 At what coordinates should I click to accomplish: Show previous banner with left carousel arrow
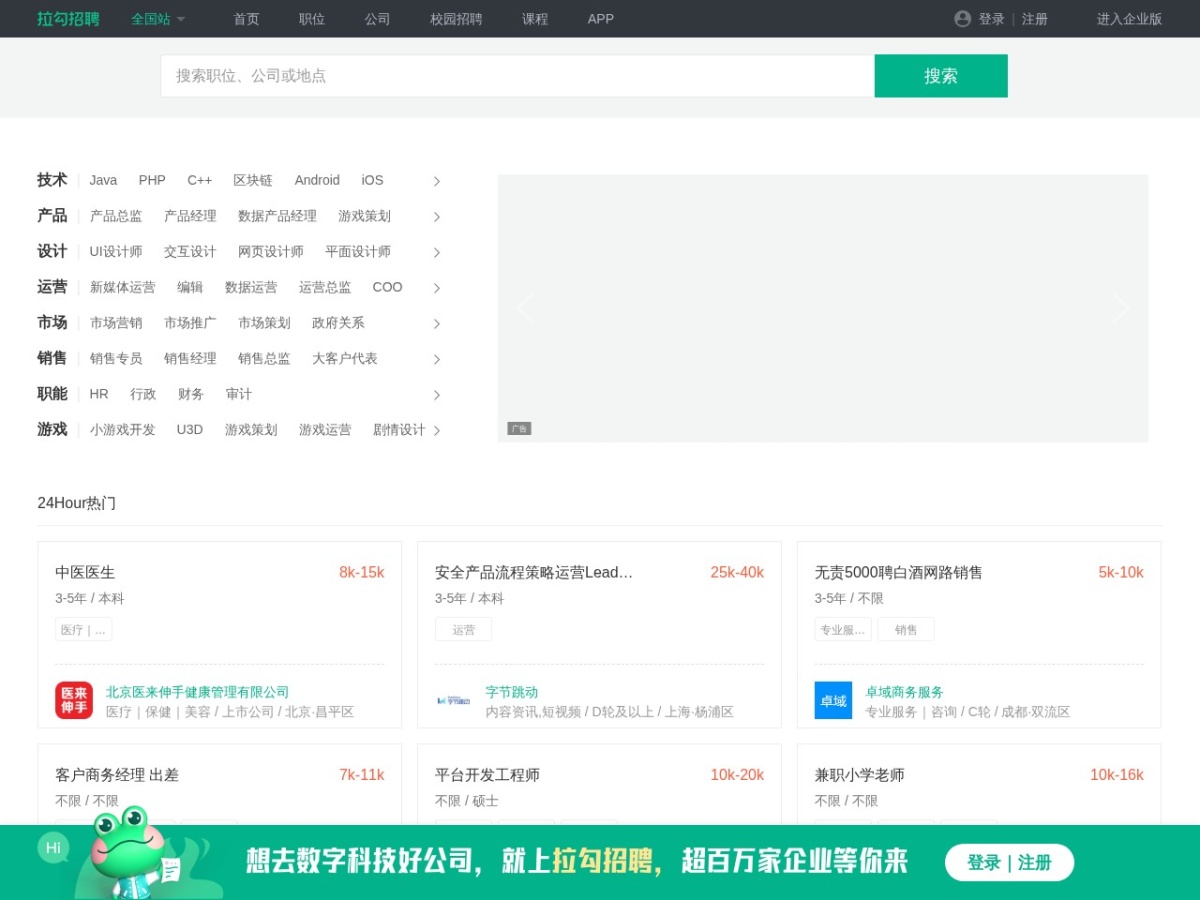pos(526,308)
